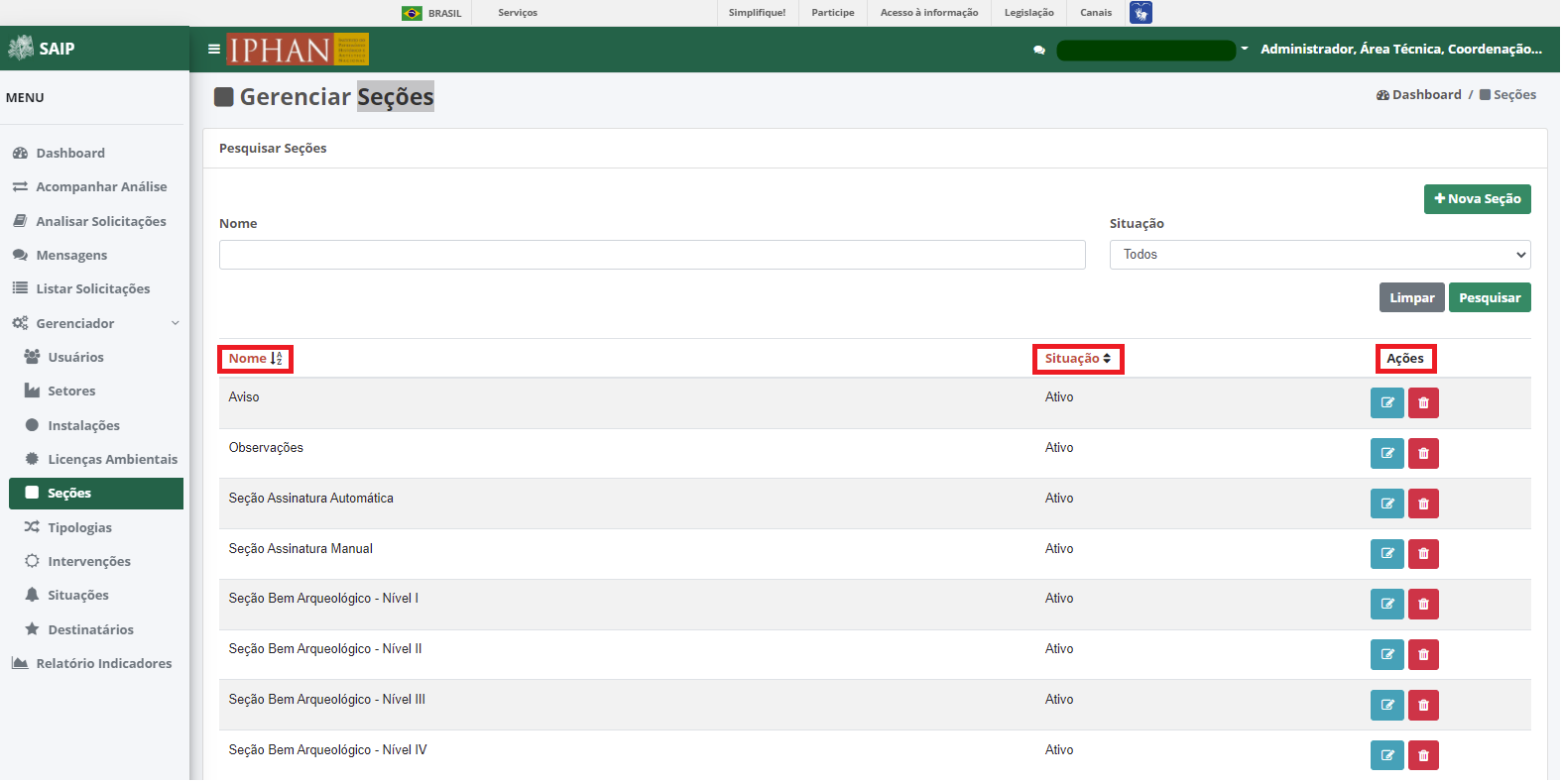Delete the Observações section
The image size is (1562, 784).
point(1423,454)
